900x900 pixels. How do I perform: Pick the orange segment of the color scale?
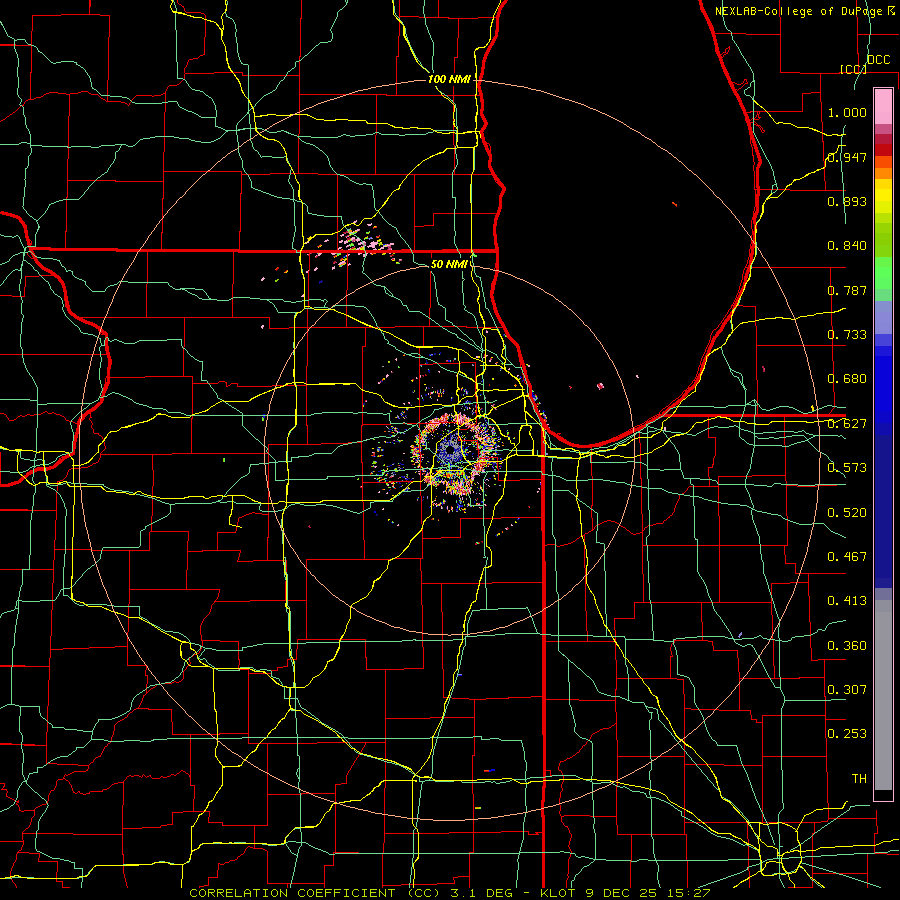[883, 167]
